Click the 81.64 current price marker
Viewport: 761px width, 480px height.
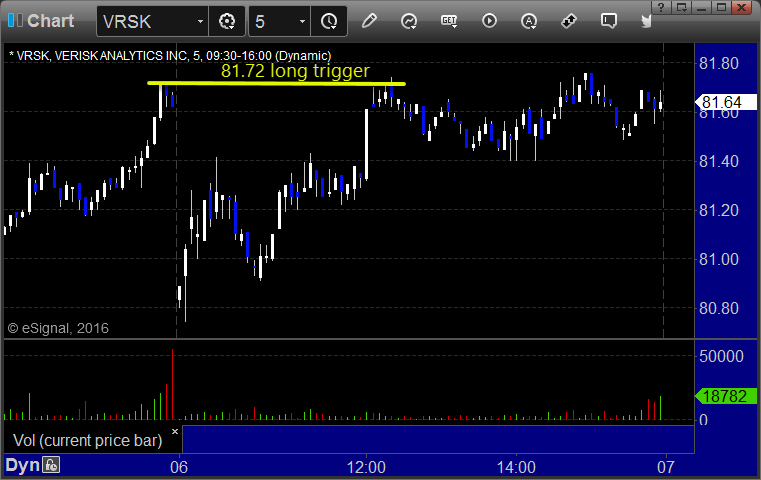click(726, 102)
